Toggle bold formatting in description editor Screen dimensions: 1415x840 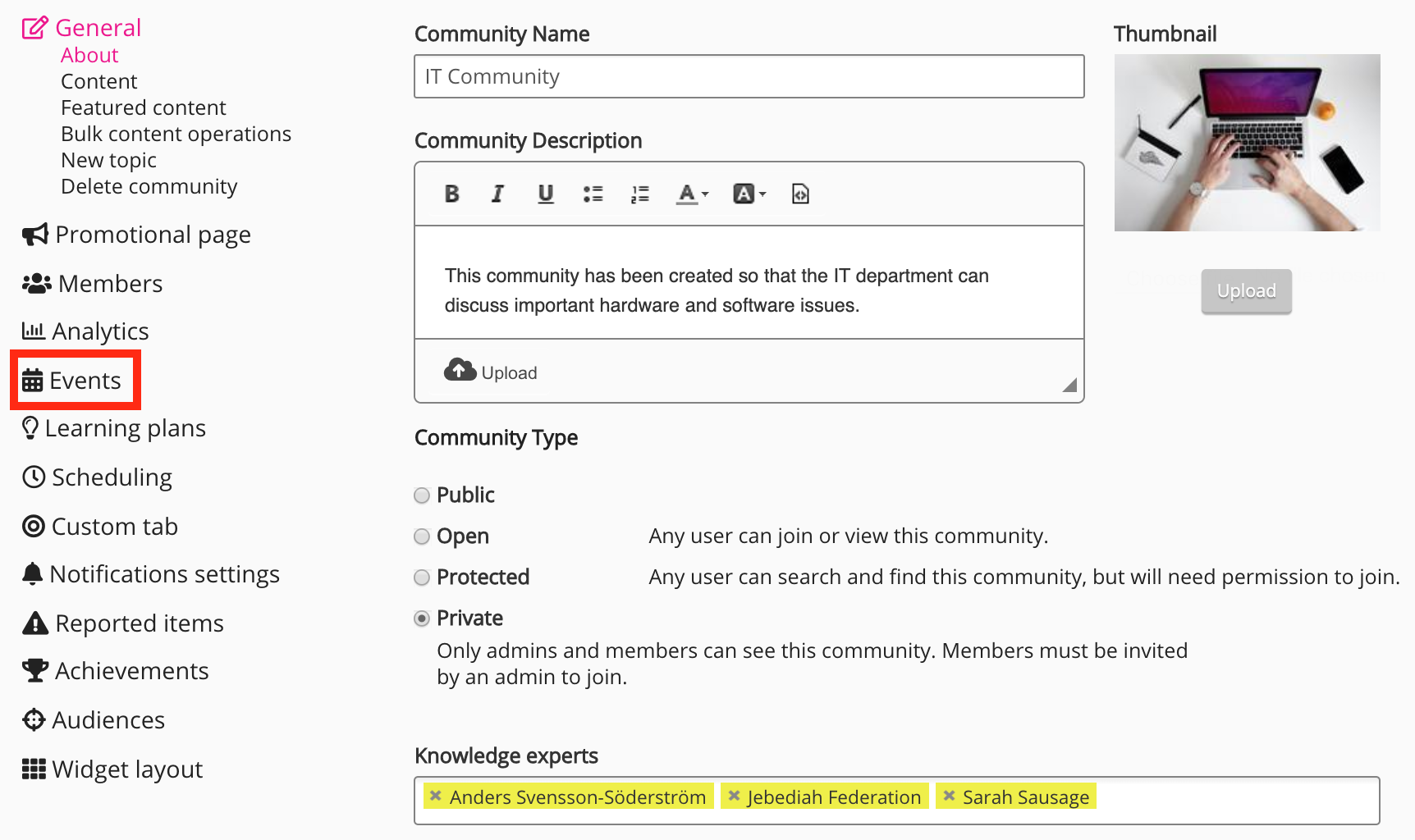pos(451,194)
